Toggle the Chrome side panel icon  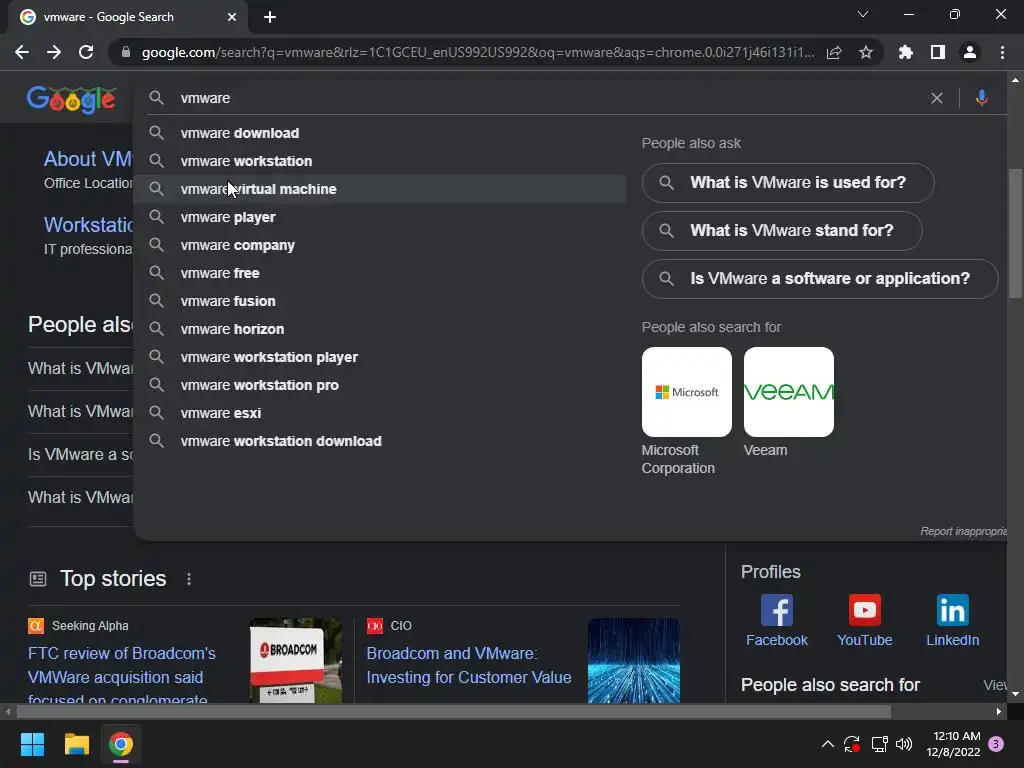pos(938,52)
